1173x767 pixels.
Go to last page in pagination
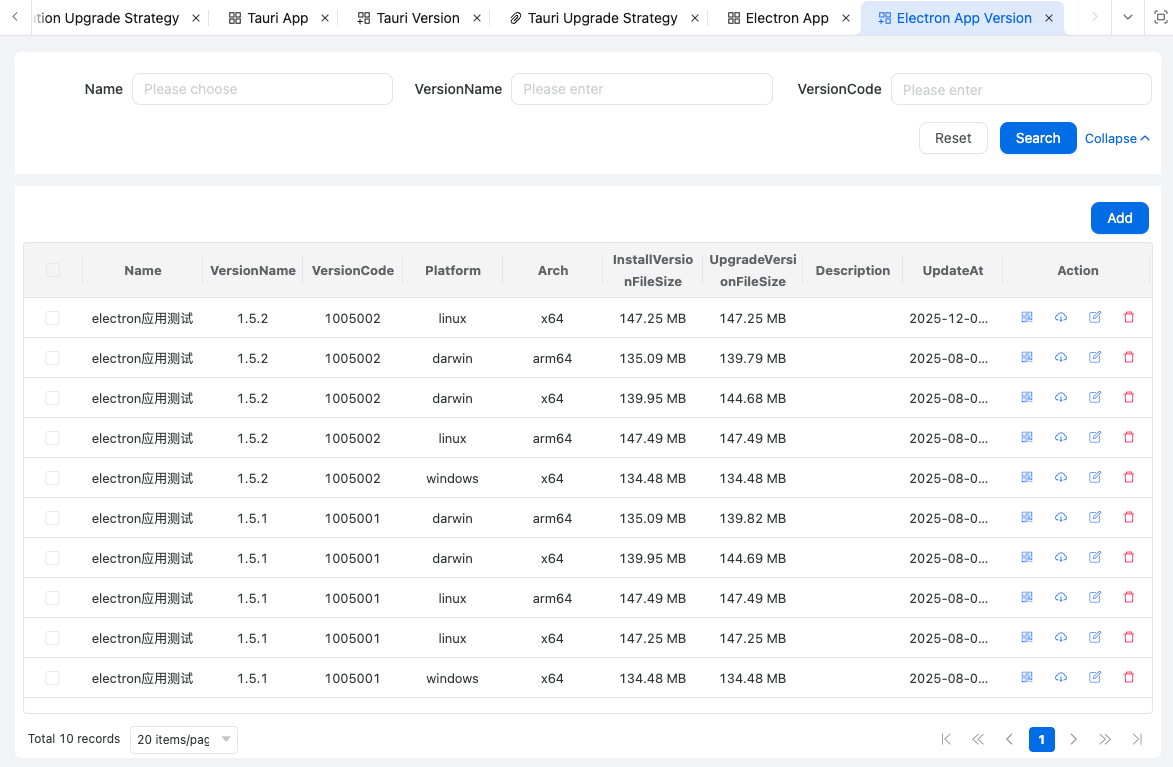[x=1137, y=739]
